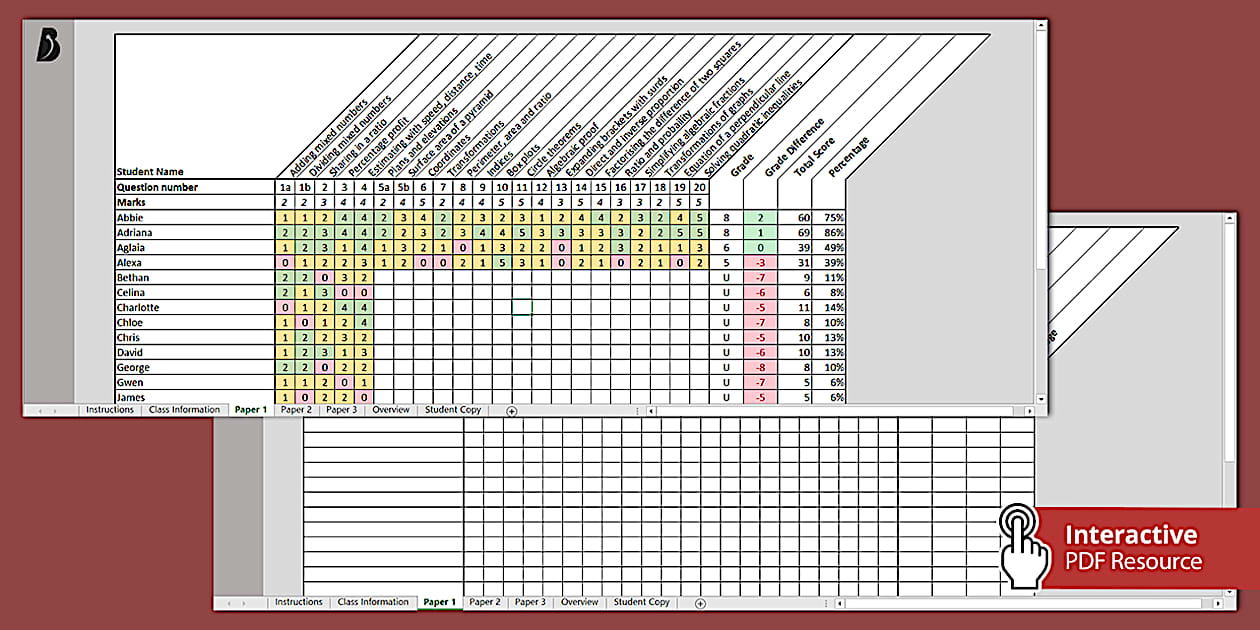Viewport: 1260px width, 630px height.
Task: Switch to Paper 3 tab in the back spreadsheet
Action: click(x=530, y=603)
